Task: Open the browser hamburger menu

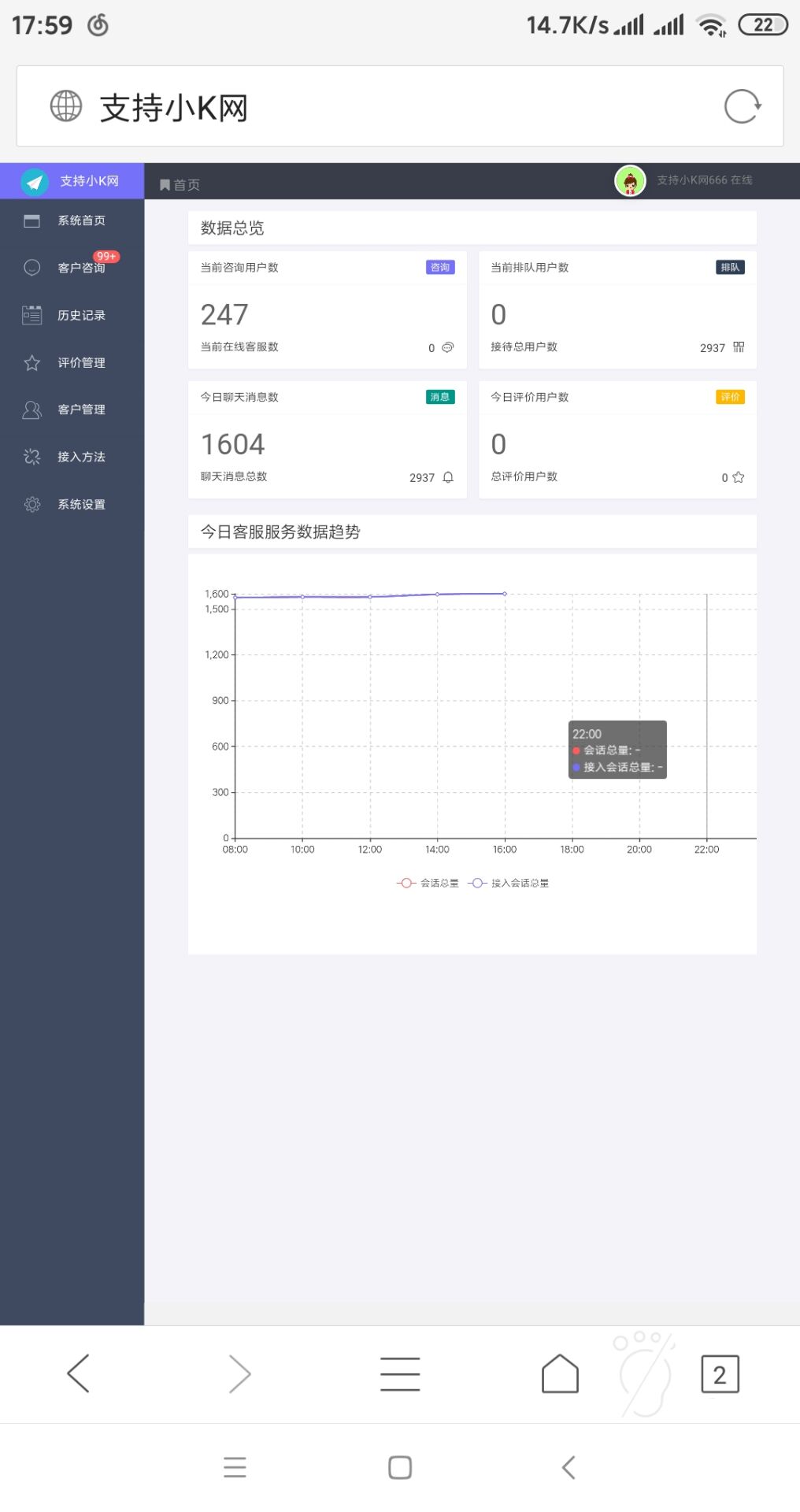Action: [400, 1374]
